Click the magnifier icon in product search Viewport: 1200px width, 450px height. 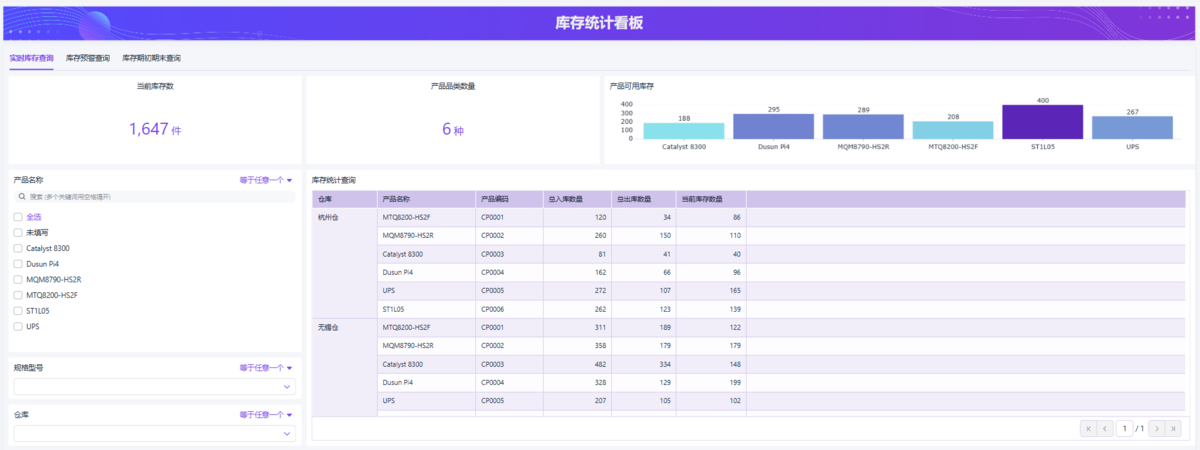tap(21, 197)
